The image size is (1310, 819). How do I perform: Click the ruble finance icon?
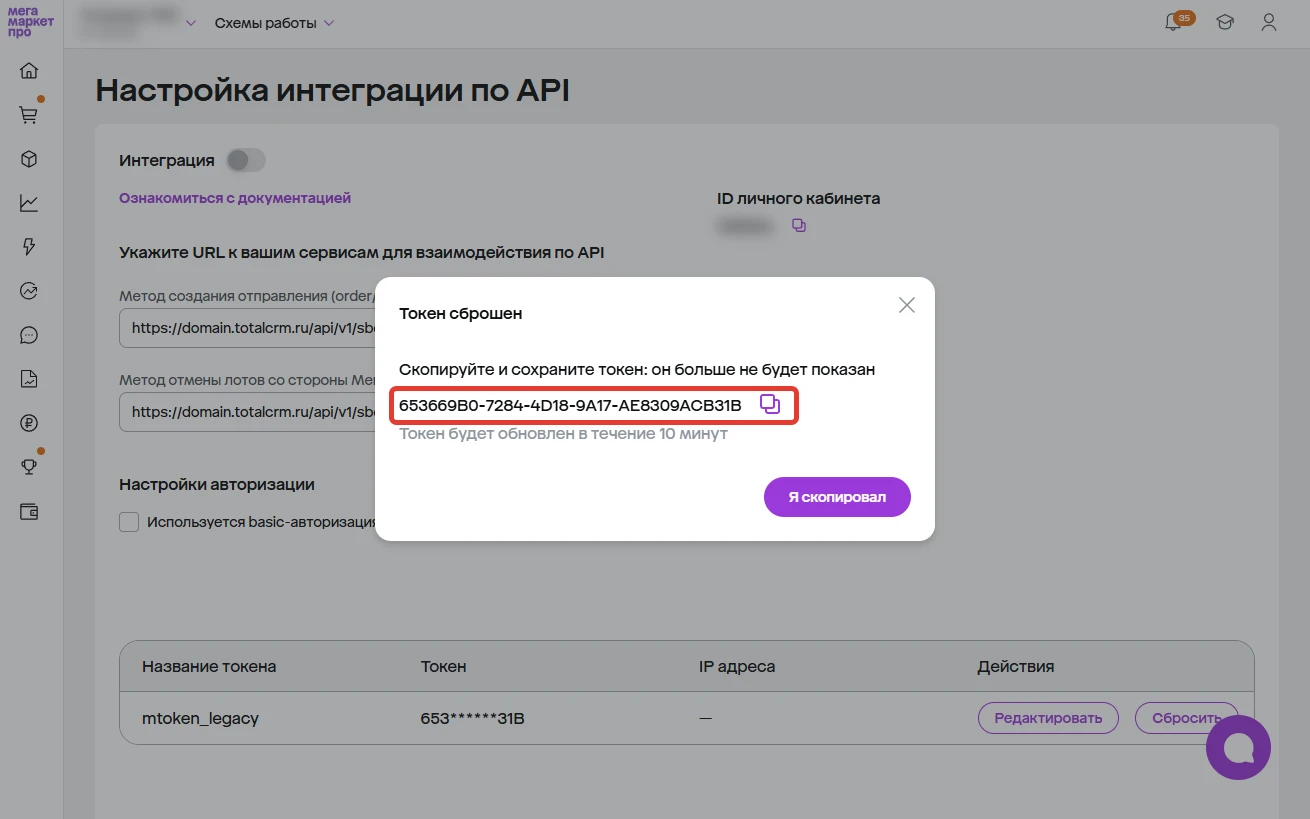click(x=29, y=423)
